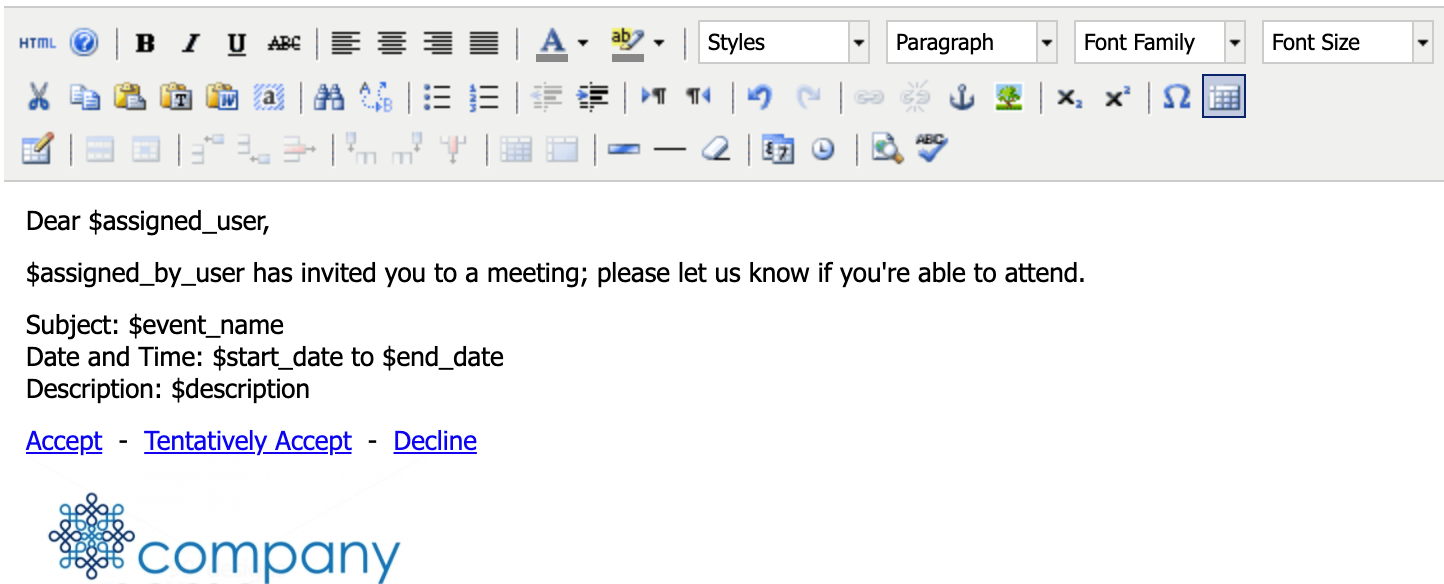Image resolution: width=1444 pixels, height=584 pixels.
Task: Click the Find binoculars icon
Action: pos(329,97)
